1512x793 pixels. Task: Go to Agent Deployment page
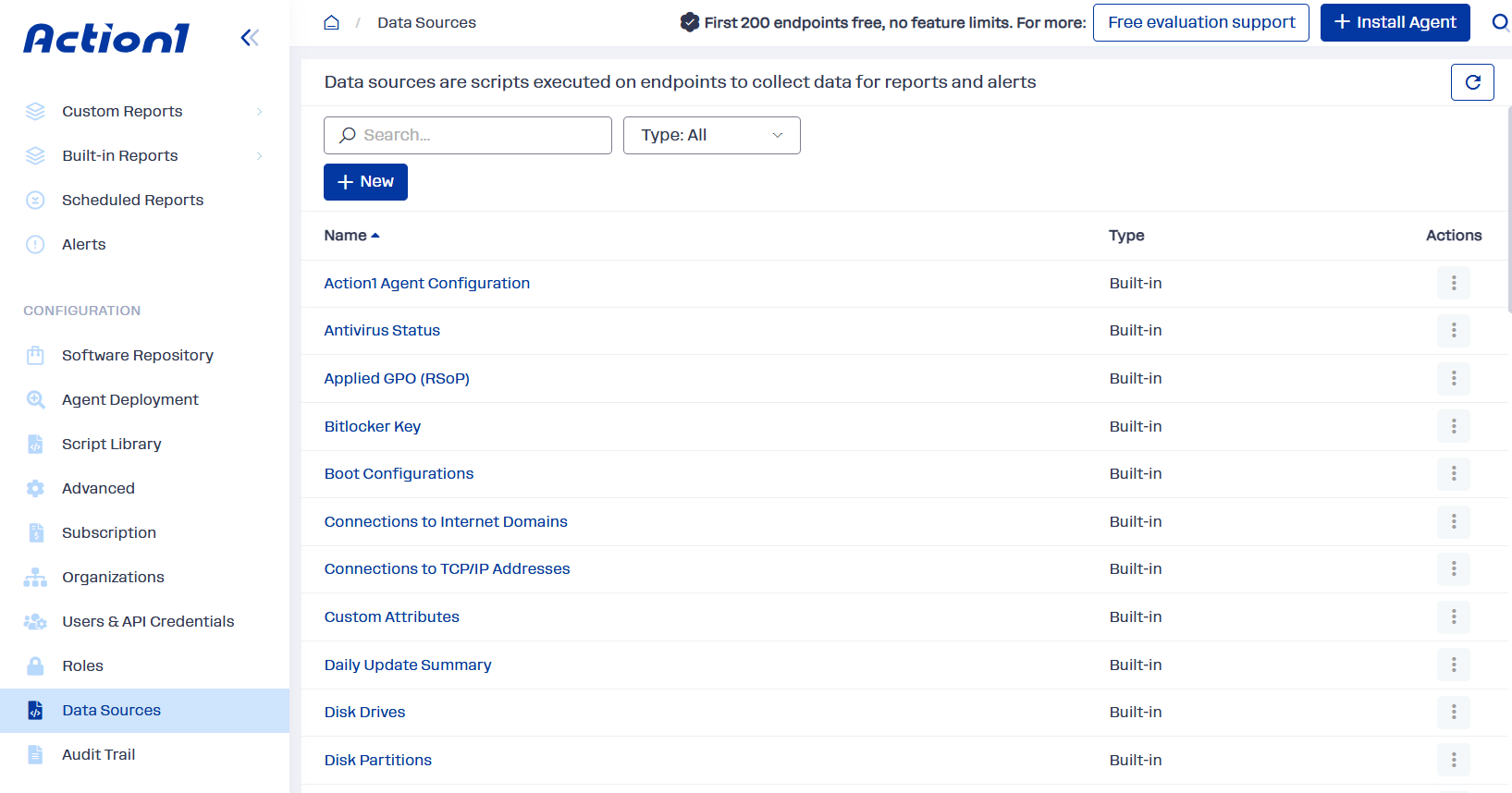click(x=129, y=399)
